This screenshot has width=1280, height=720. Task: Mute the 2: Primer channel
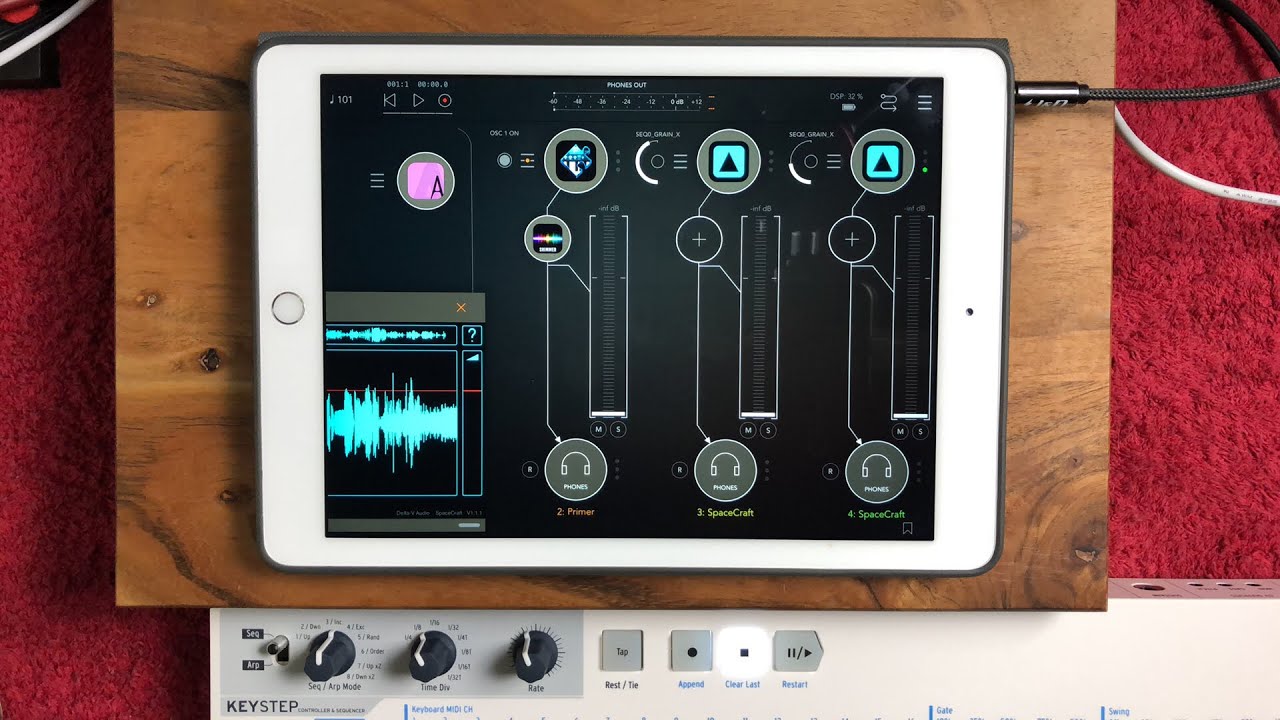point(598,430)
